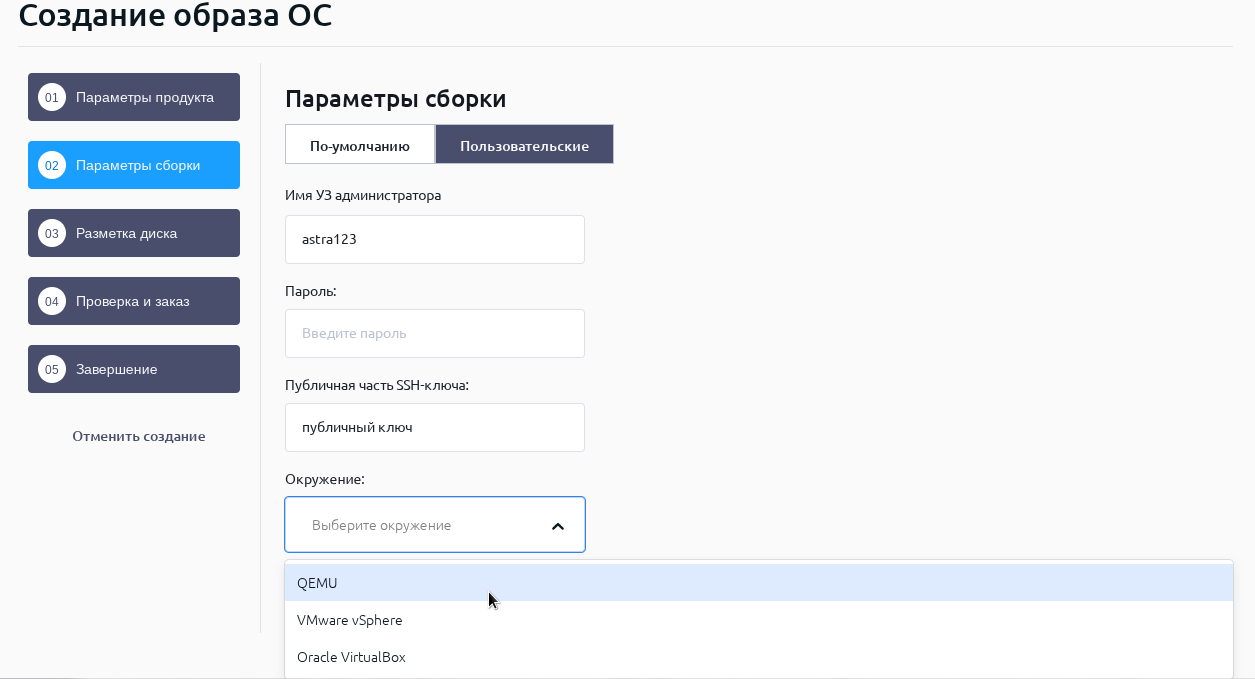Open the Разметка диска step
Image resolution: width=1255 pixels, height=679 pixels.
click(x=127, y=233)
